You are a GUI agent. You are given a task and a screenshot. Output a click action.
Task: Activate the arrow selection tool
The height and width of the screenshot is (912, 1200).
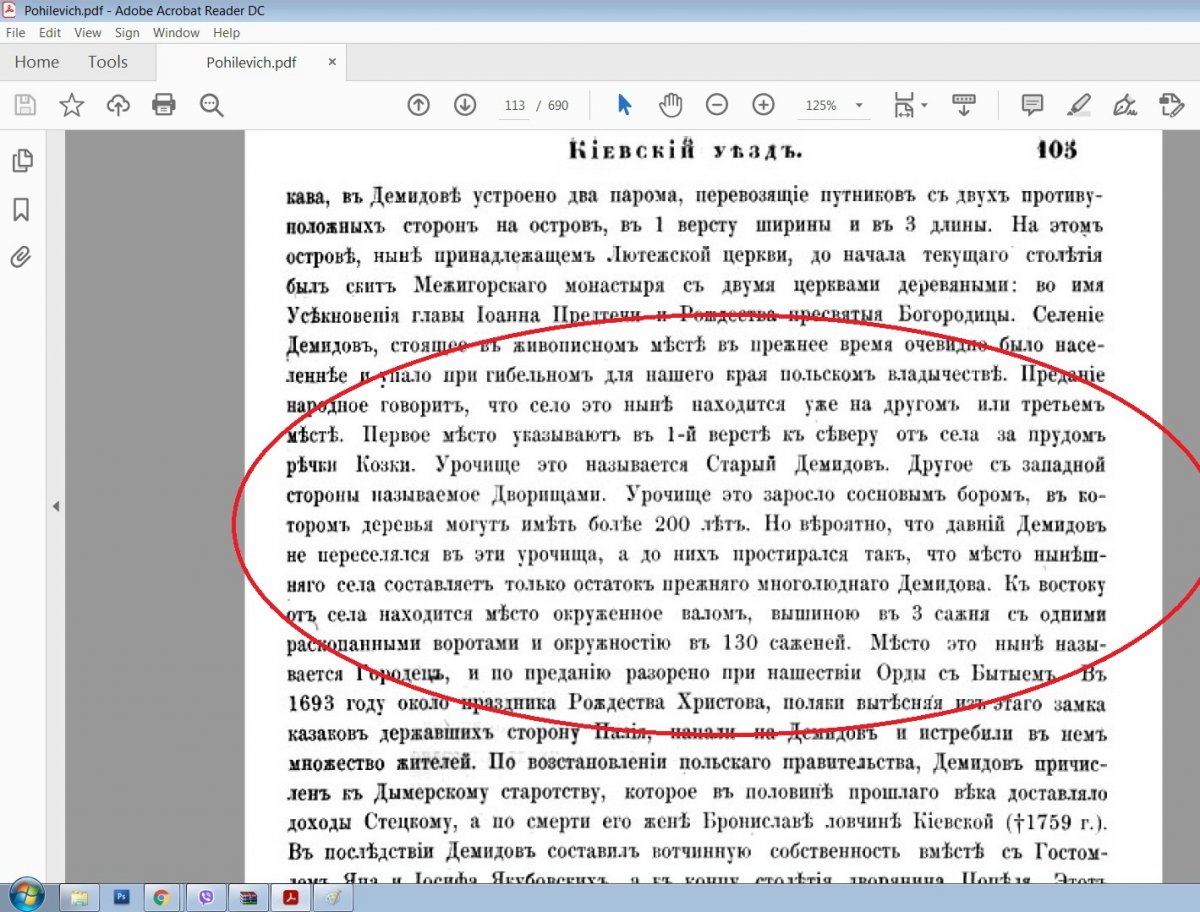[x=625, y=105]
